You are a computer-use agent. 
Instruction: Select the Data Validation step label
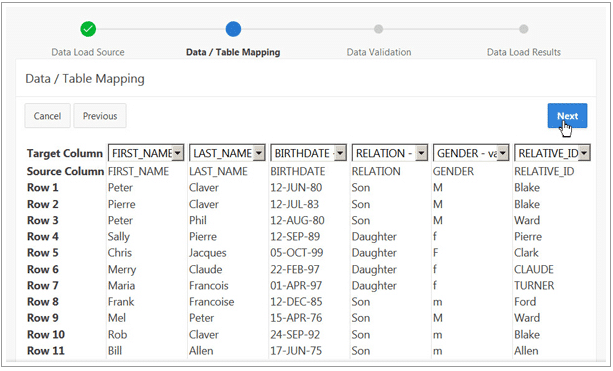tap(379, 52)
